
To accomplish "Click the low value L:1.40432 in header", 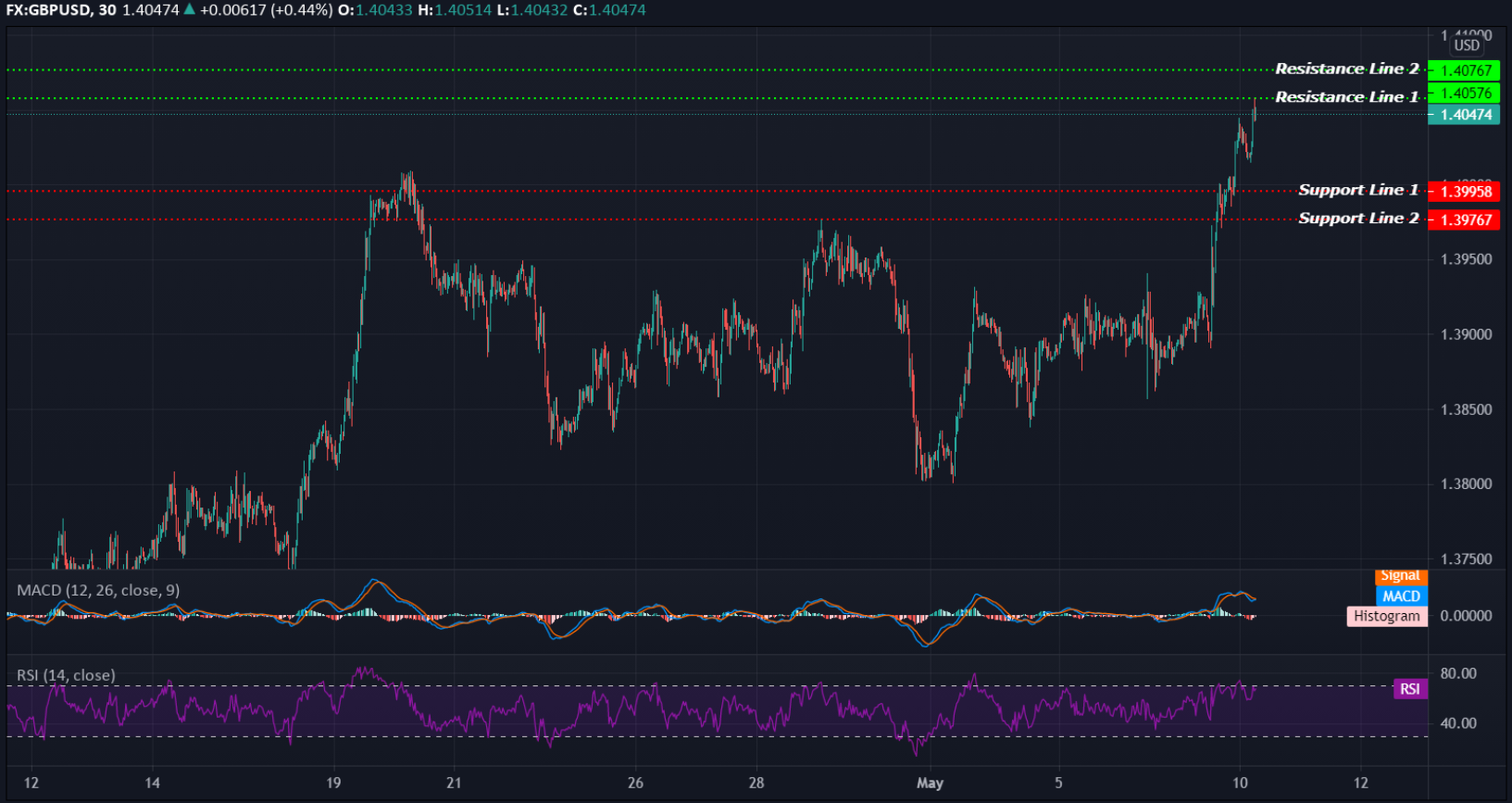I will [x=532, y=10].
